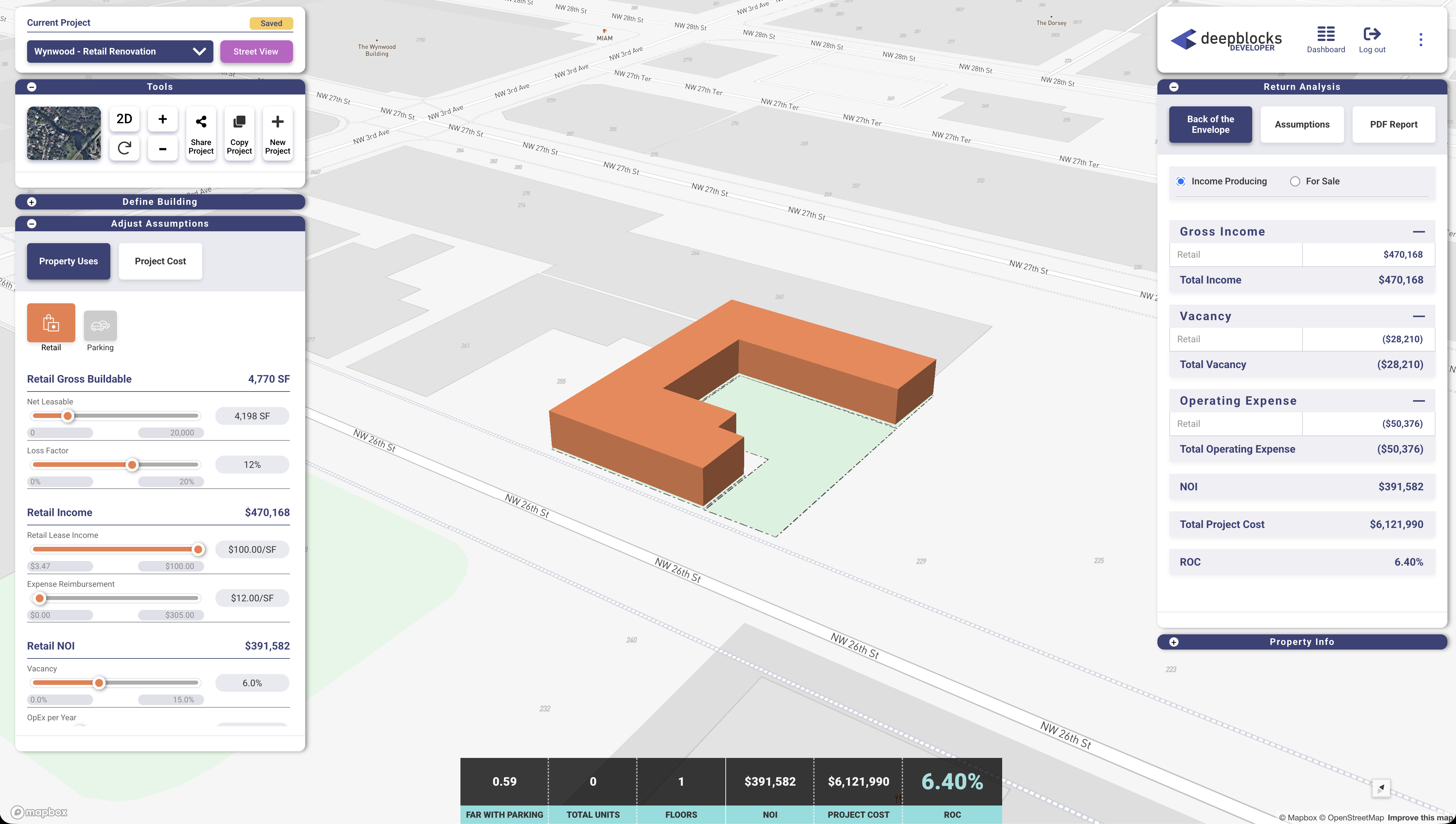Open the three-dot more menu
Image resolution: width=1456 pixels, height=824 pixels.
(1420, 40)
